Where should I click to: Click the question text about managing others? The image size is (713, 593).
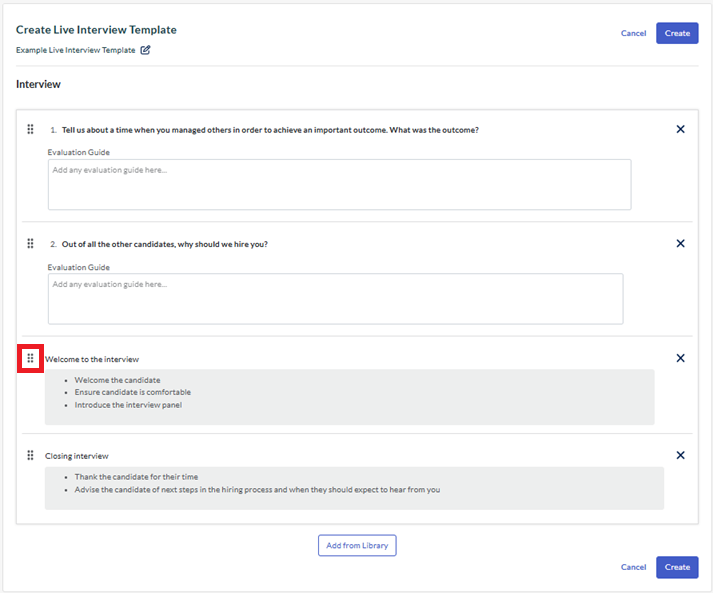[x=270, y=130]
